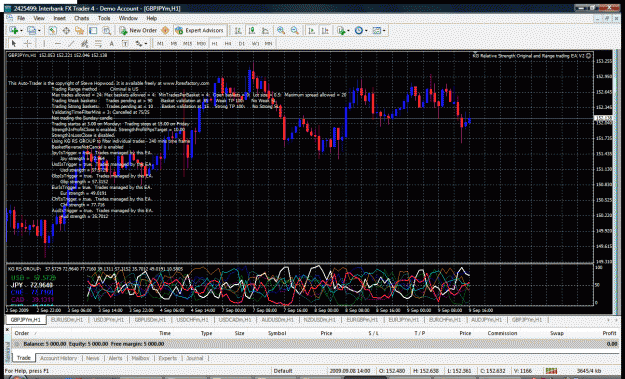This screenshot has height=379, width=625.
Task: Select H4 timeframe
Action: tap(228, 43)
